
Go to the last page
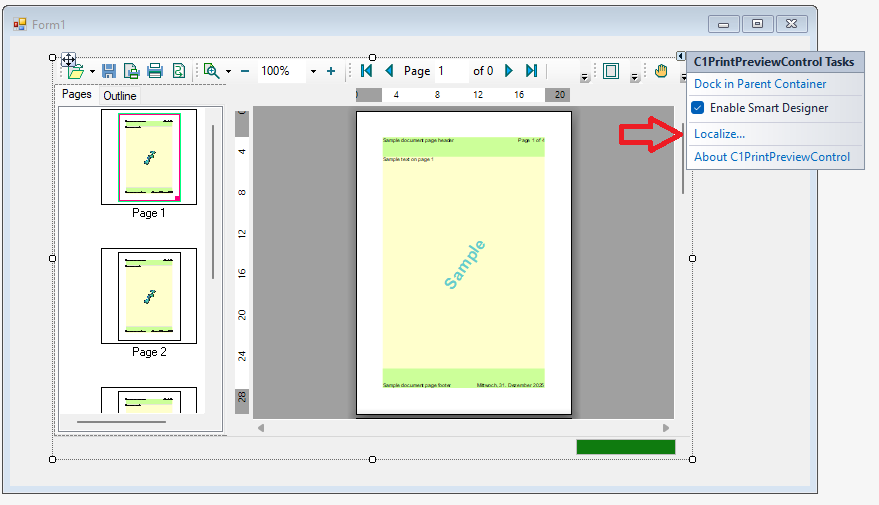(x=531, y=71)
